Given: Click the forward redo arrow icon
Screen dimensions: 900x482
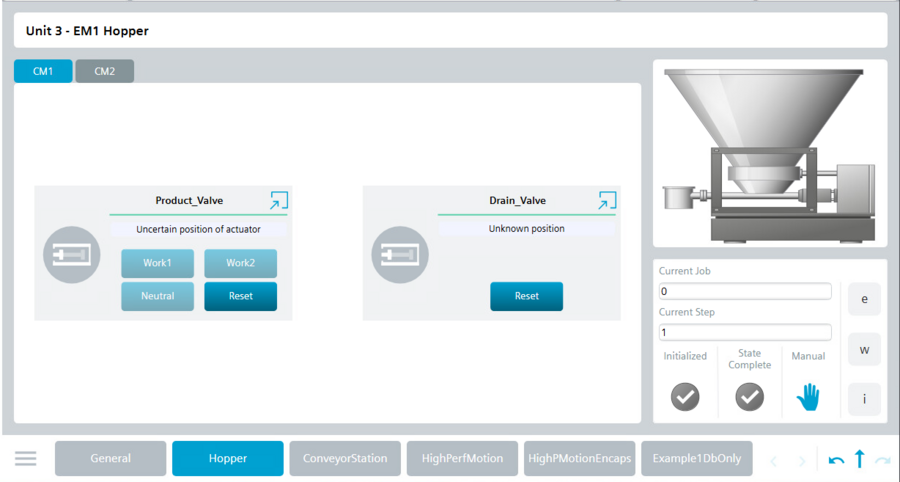Looking at the screenshot, I should tap(882, 460).
